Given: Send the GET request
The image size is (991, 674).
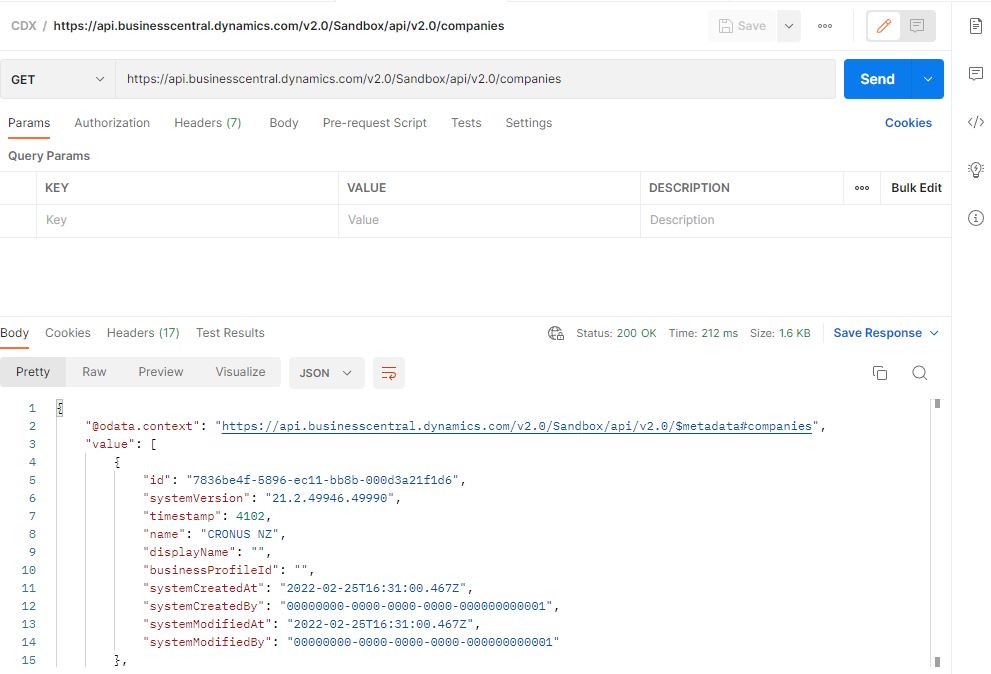Looking at the screenshot, I should tap(877, 79).
